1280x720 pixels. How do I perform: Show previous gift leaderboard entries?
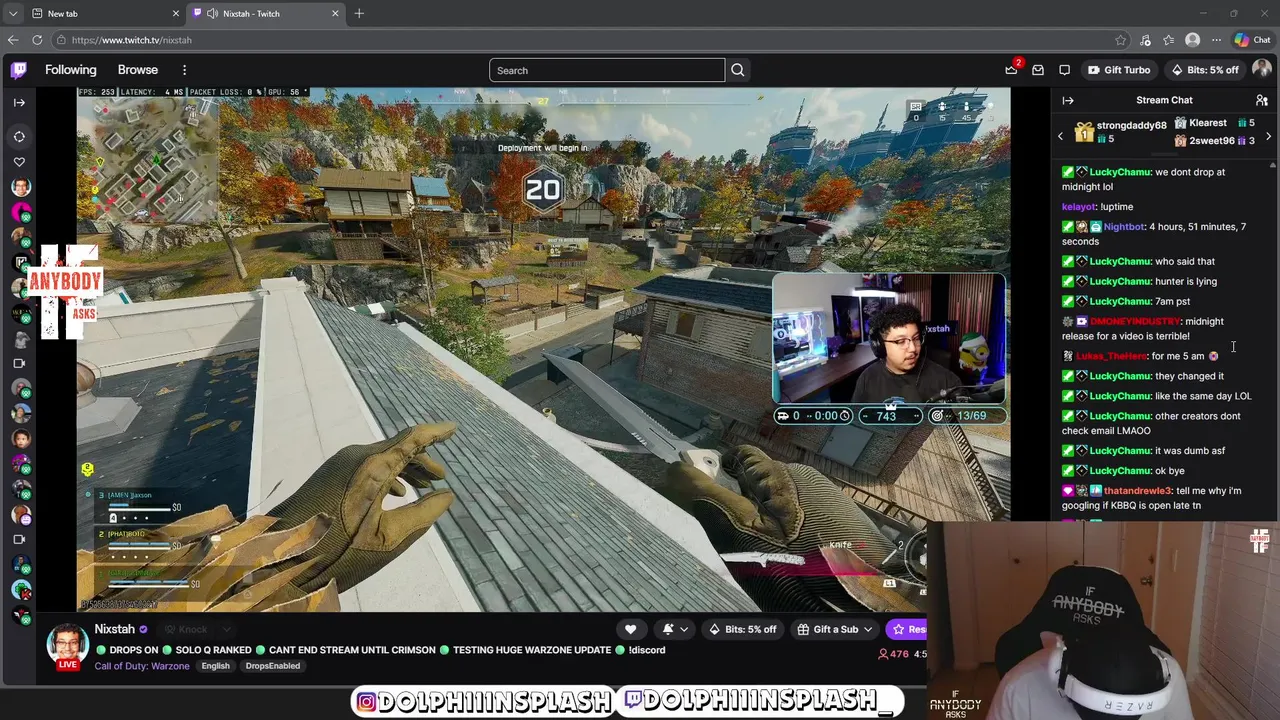1060,136
